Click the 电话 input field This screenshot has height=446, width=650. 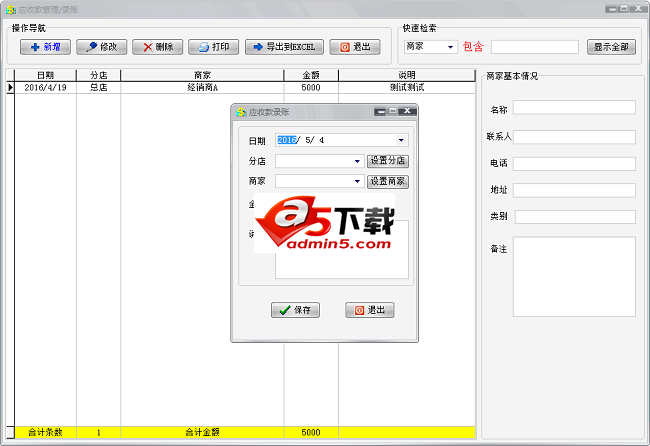coord(574,164)
